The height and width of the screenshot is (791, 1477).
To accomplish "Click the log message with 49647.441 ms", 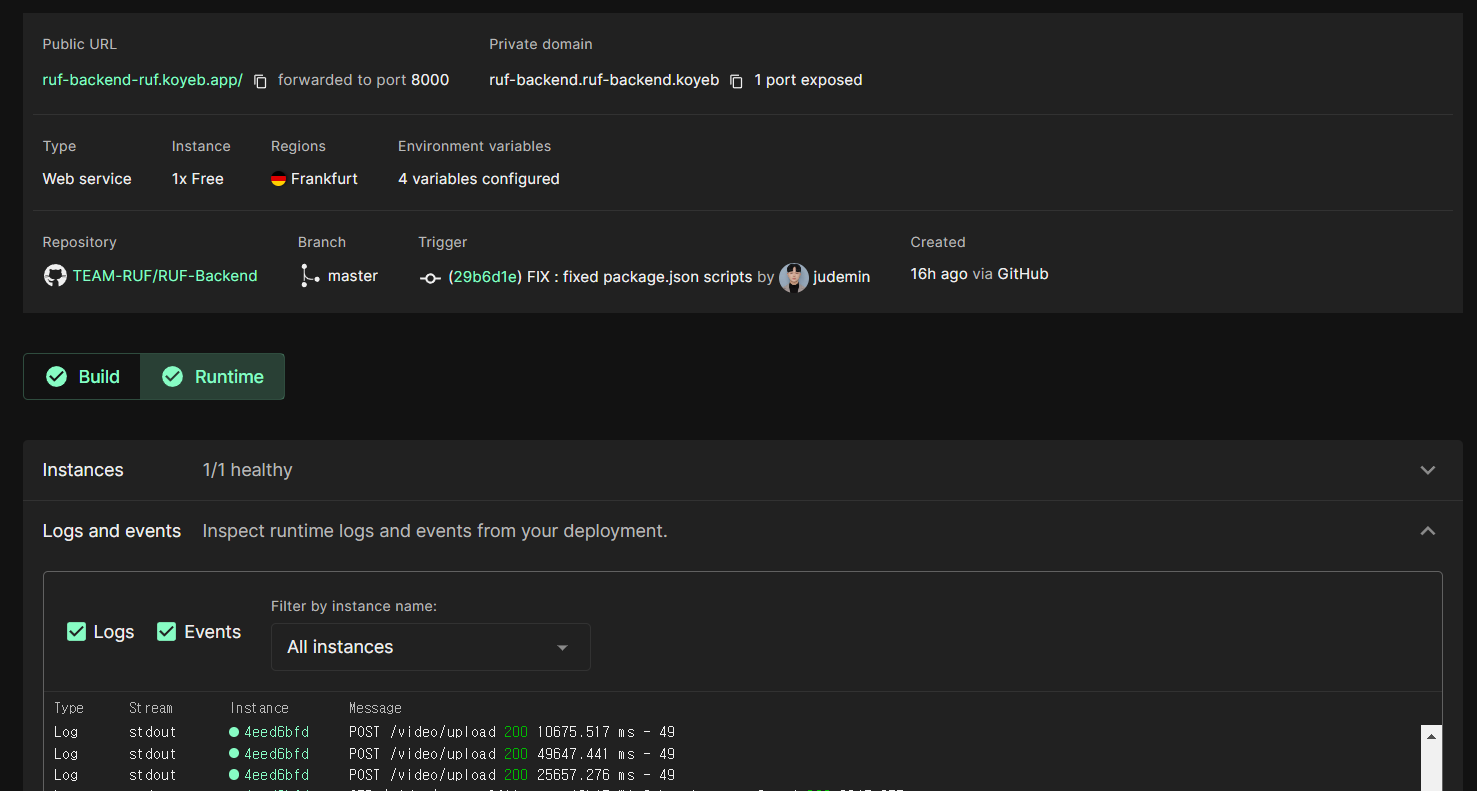I will point(512,754).
